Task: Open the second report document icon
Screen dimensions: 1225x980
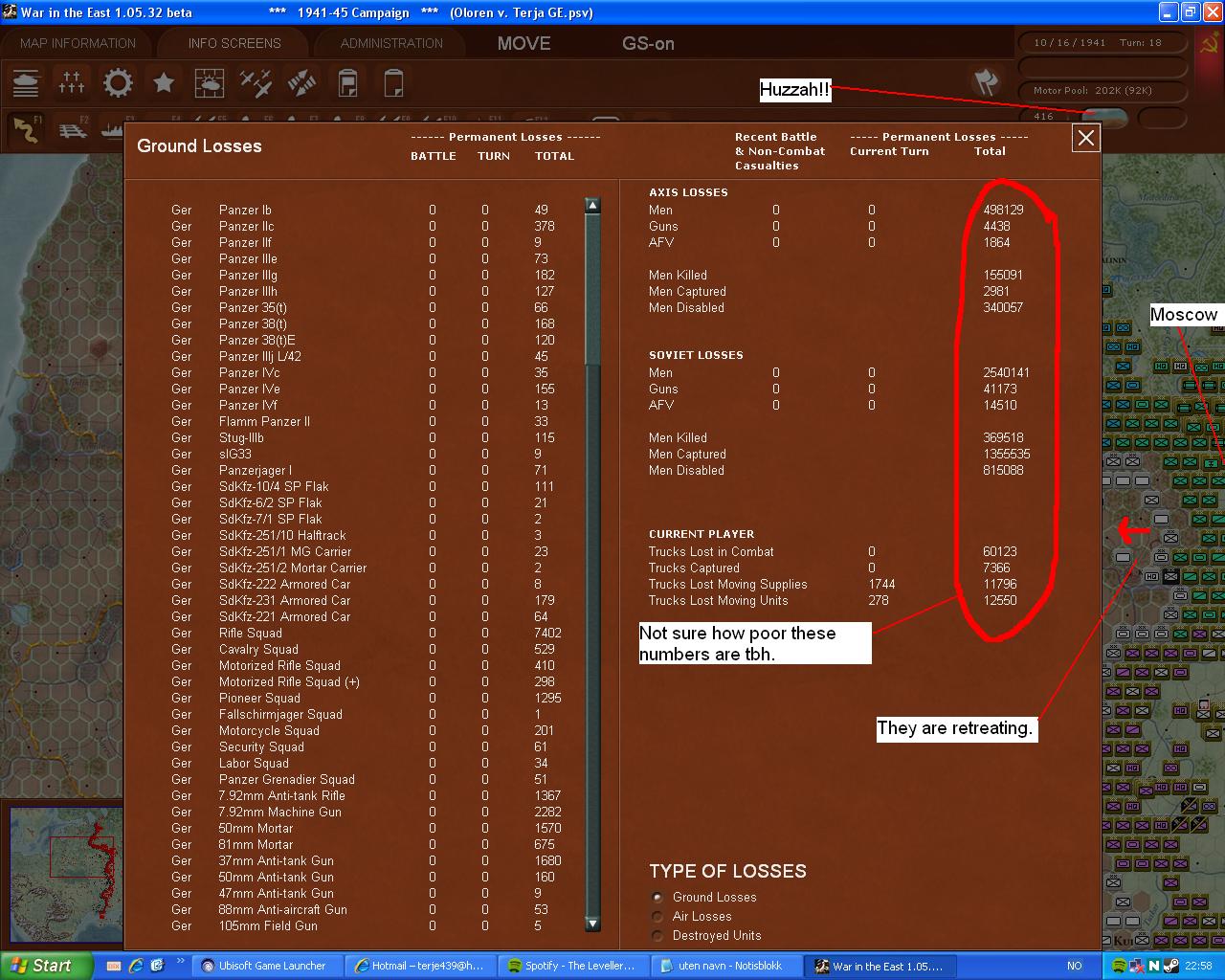Action: click(x=393, y=83)
